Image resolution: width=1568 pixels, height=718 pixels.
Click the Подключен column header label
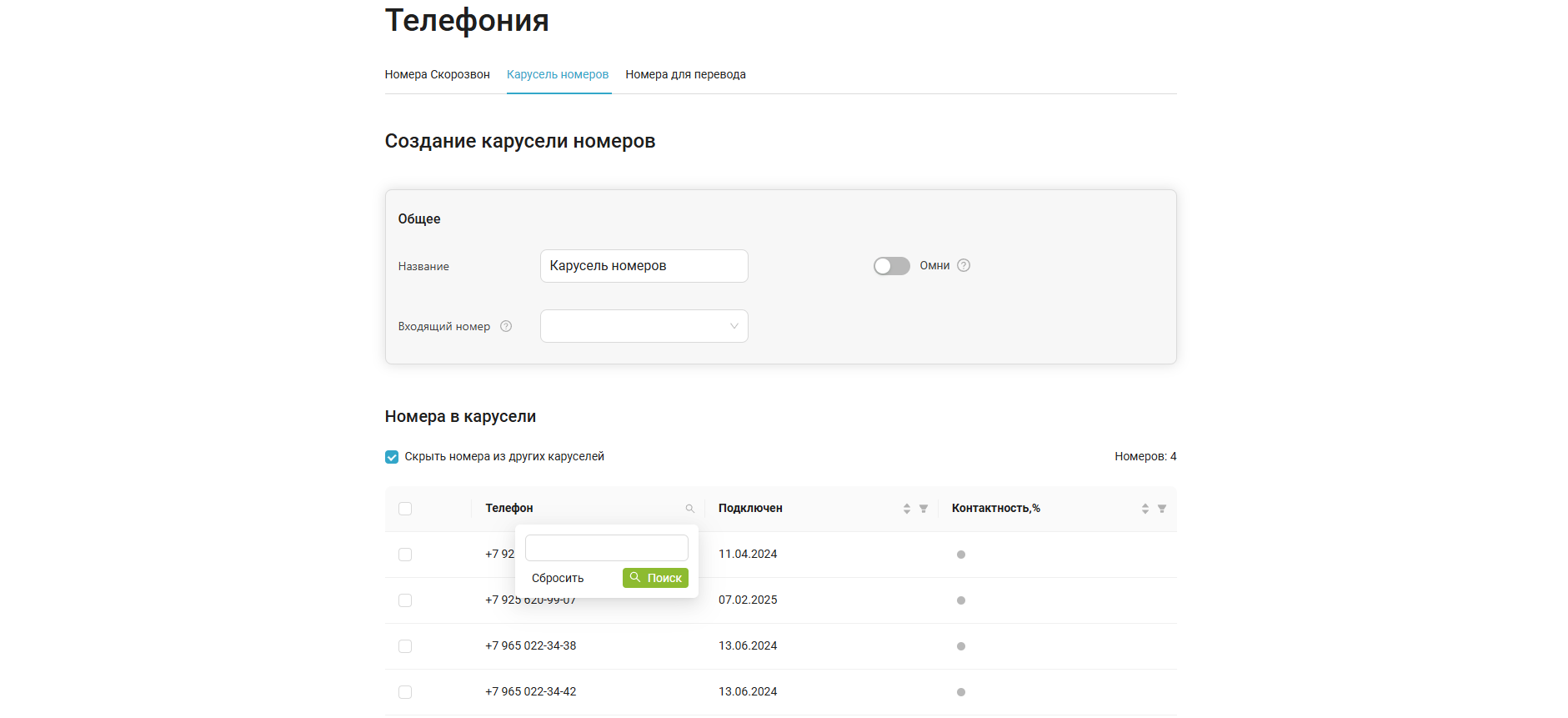pos(750,508)
